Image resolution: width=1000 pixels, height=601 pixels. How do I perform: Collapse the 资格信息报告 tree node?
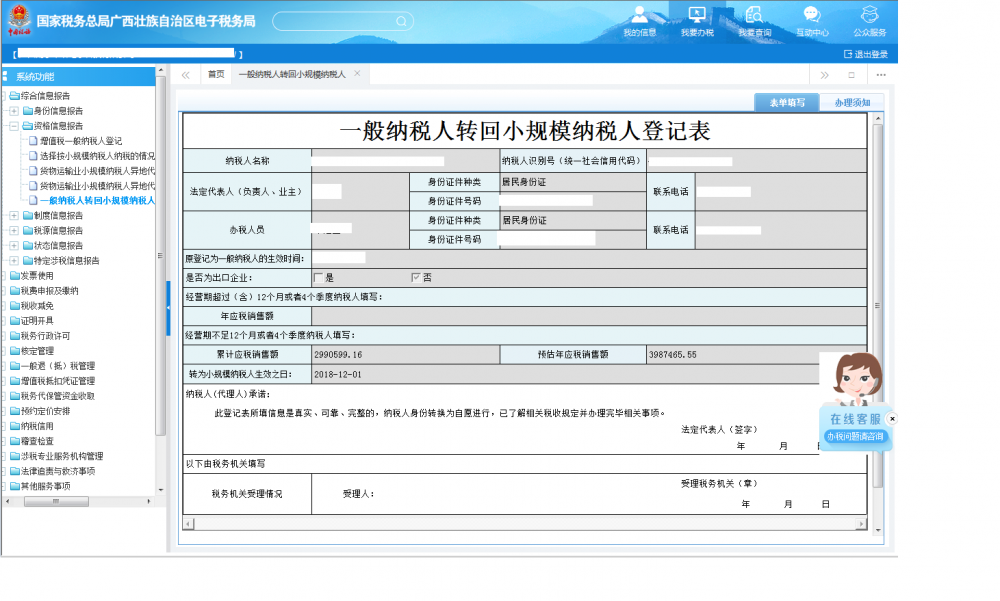(x=13, y=126)
